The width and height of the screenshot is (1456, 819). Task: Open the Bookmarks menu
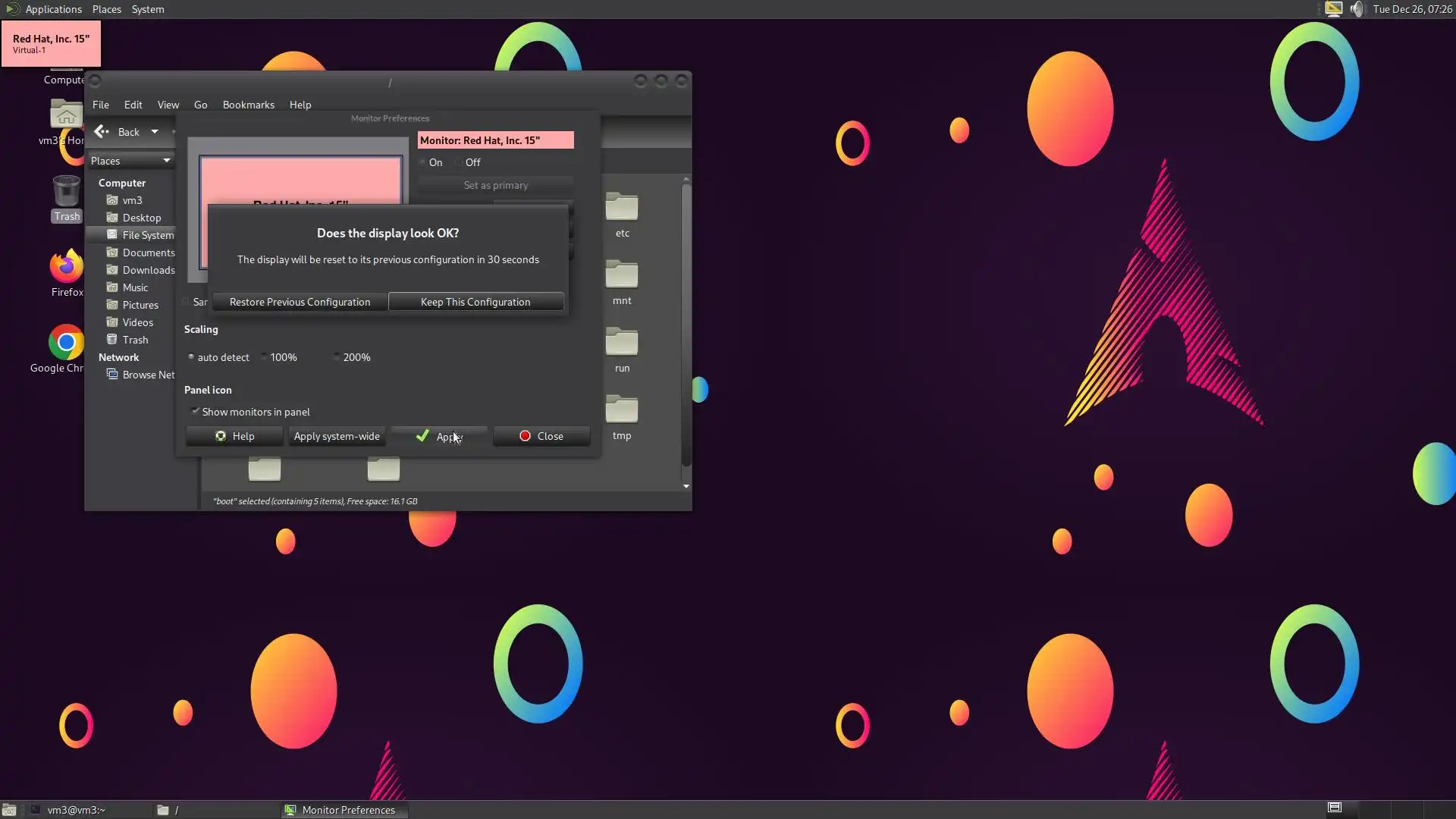click(248, 105)
